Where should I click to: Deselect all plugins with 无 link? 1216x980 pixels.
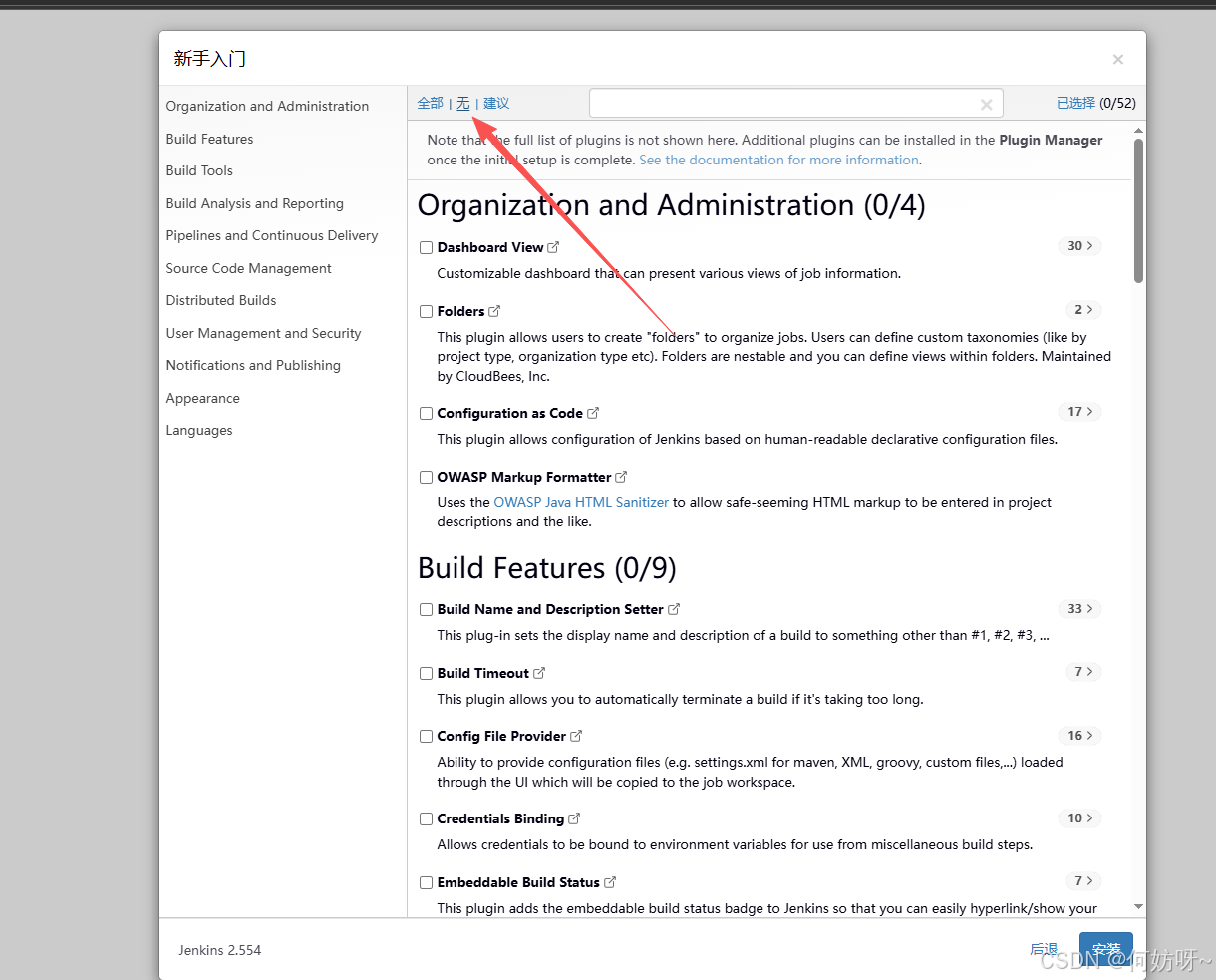point(463,103)
